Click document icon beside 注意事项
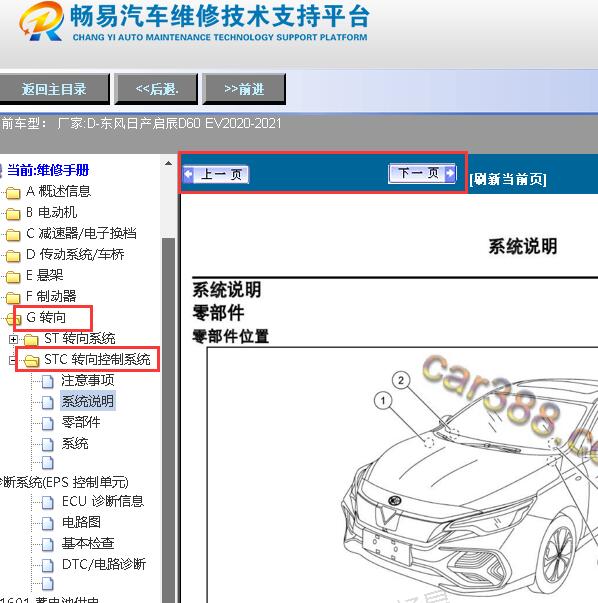598x603 pixels. point(48,381)
